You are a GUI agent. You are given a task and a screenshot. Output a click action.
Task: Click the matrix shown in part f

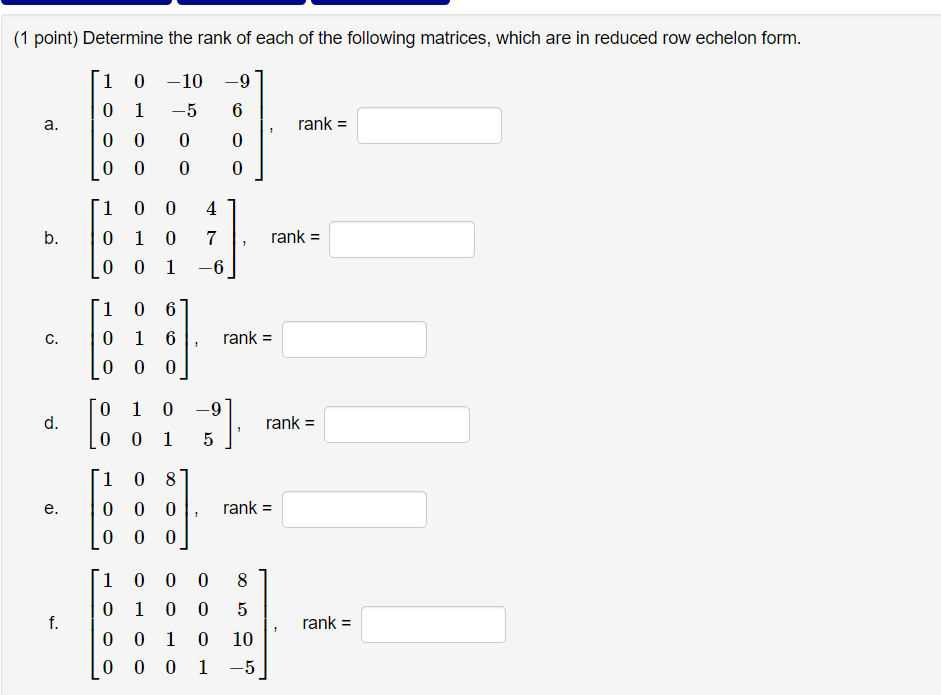pos(180,624)
